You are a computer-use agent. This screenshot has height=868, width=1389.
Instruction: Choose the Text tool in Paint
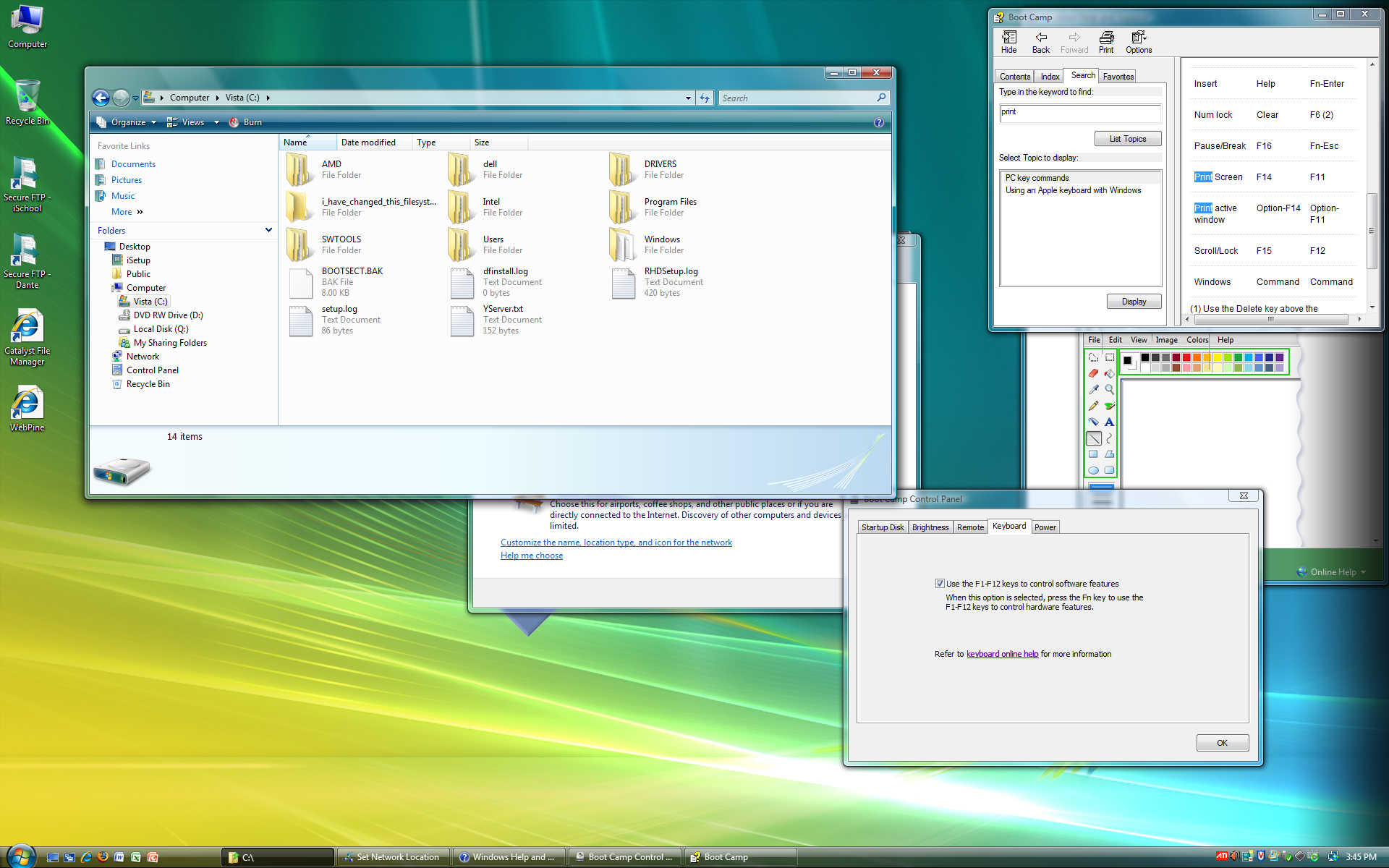pos(1109,422)
